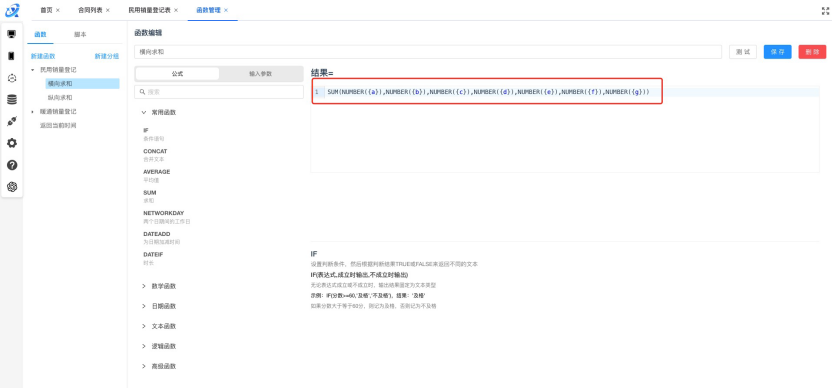Click the 新建分组 link
The height and width of the screenshot is (388, 832).
click(x=107, y=56)
